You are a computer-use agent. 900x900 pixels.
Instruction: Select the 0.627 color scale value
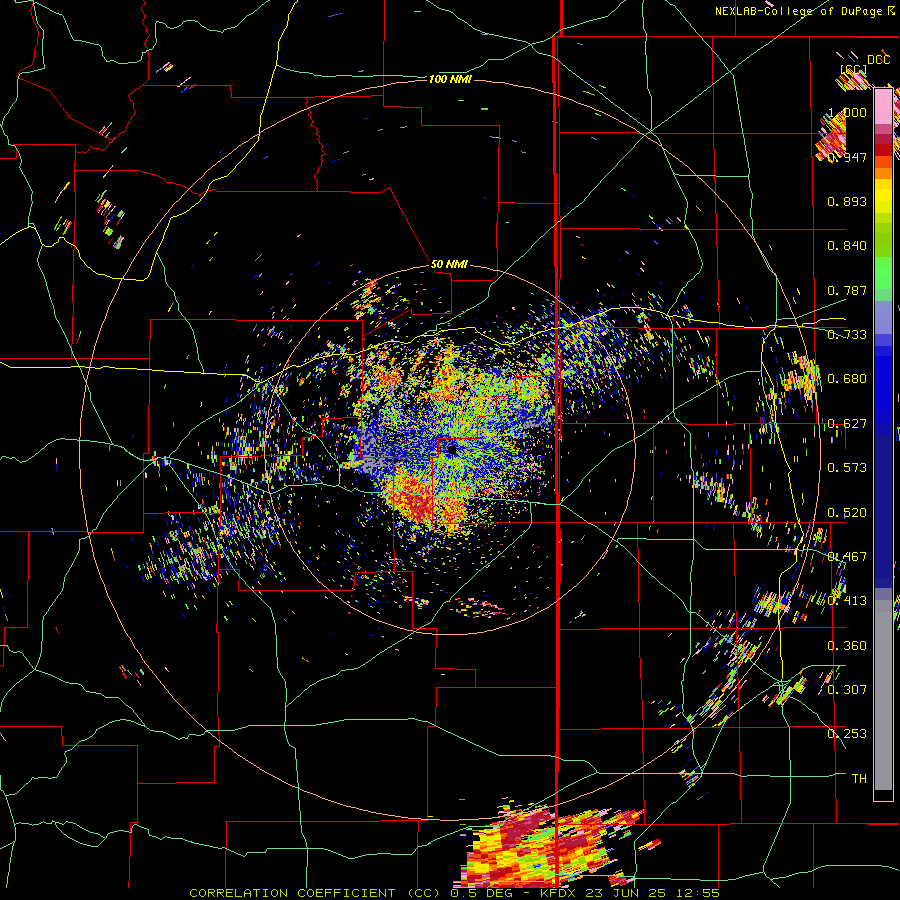tap(847, 424)
